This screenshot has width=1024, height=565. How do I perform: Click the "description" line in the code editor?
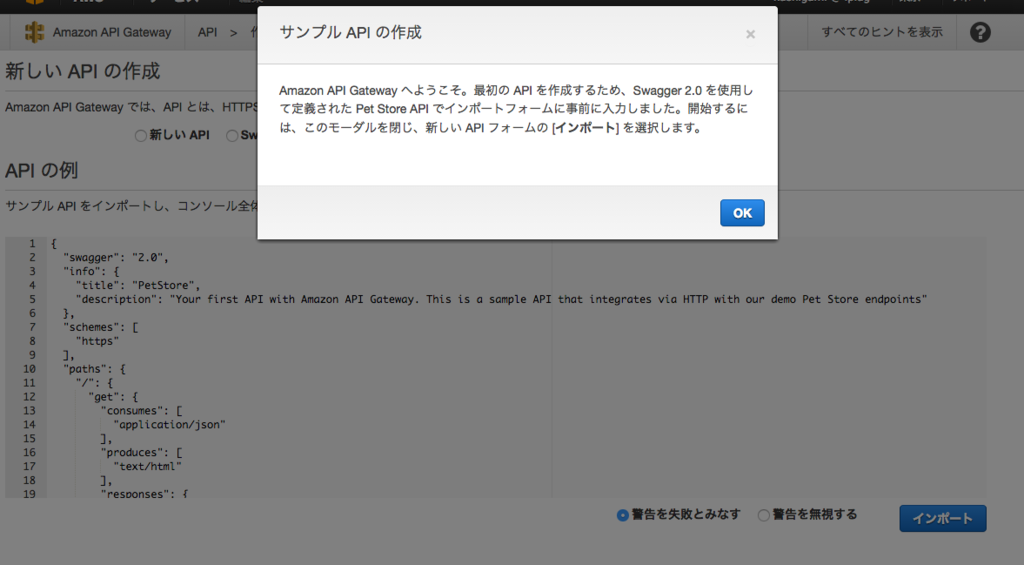pos(501,299)
